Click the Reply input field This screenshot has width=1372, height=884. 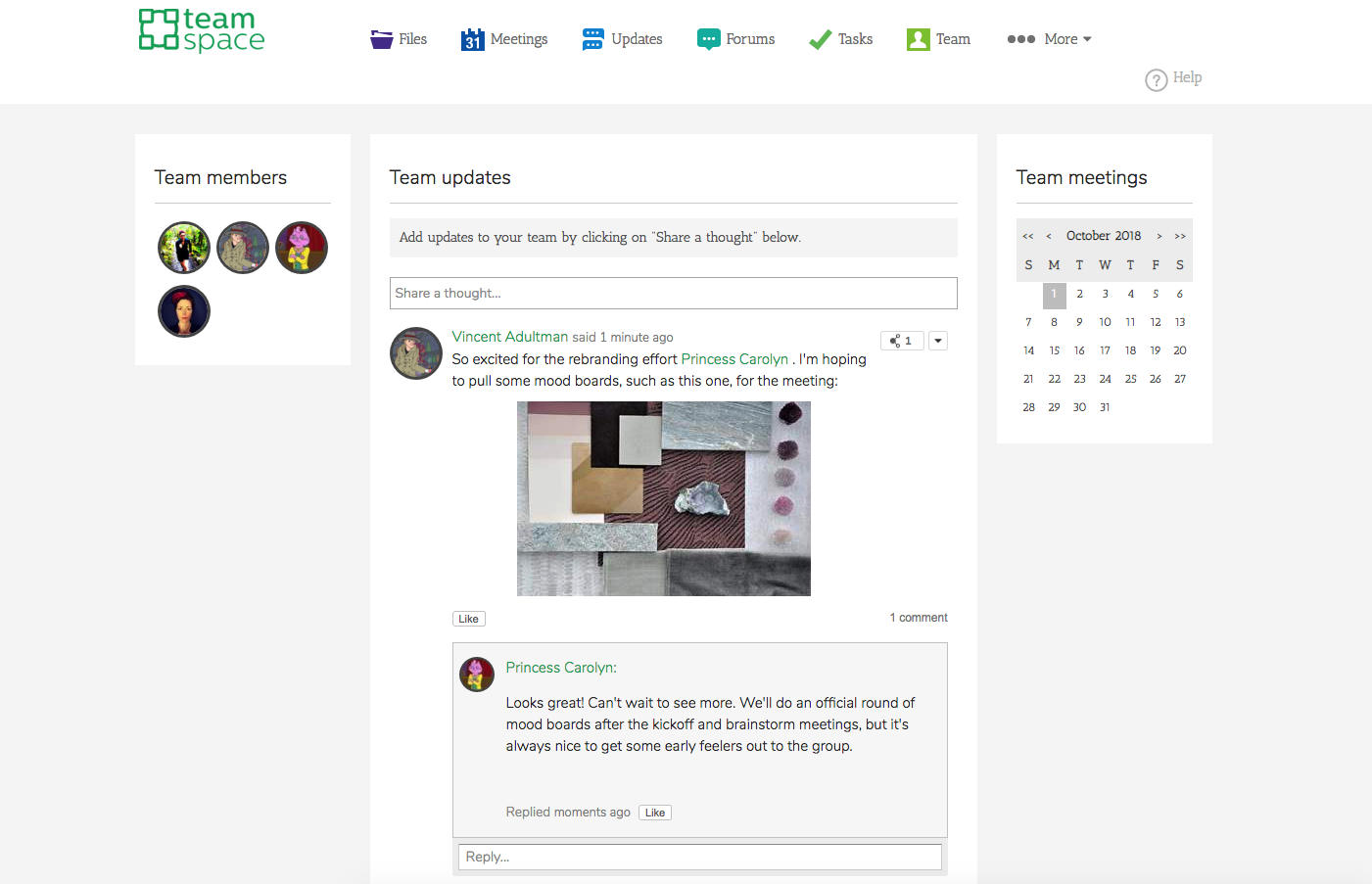pyautogui.click(x=700, y=857)
